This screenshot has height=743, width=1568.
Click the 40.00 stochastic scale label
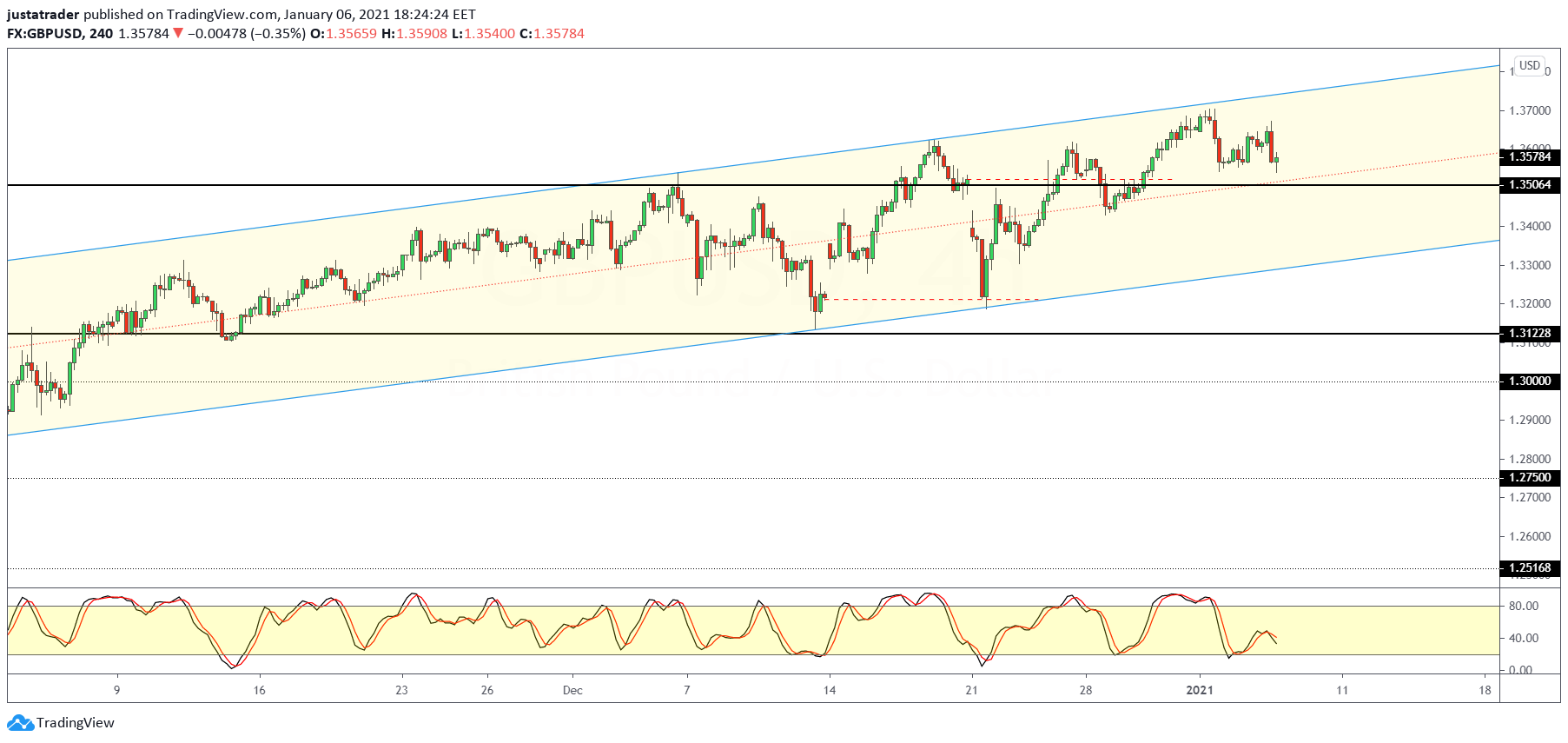coord(1524,638)
